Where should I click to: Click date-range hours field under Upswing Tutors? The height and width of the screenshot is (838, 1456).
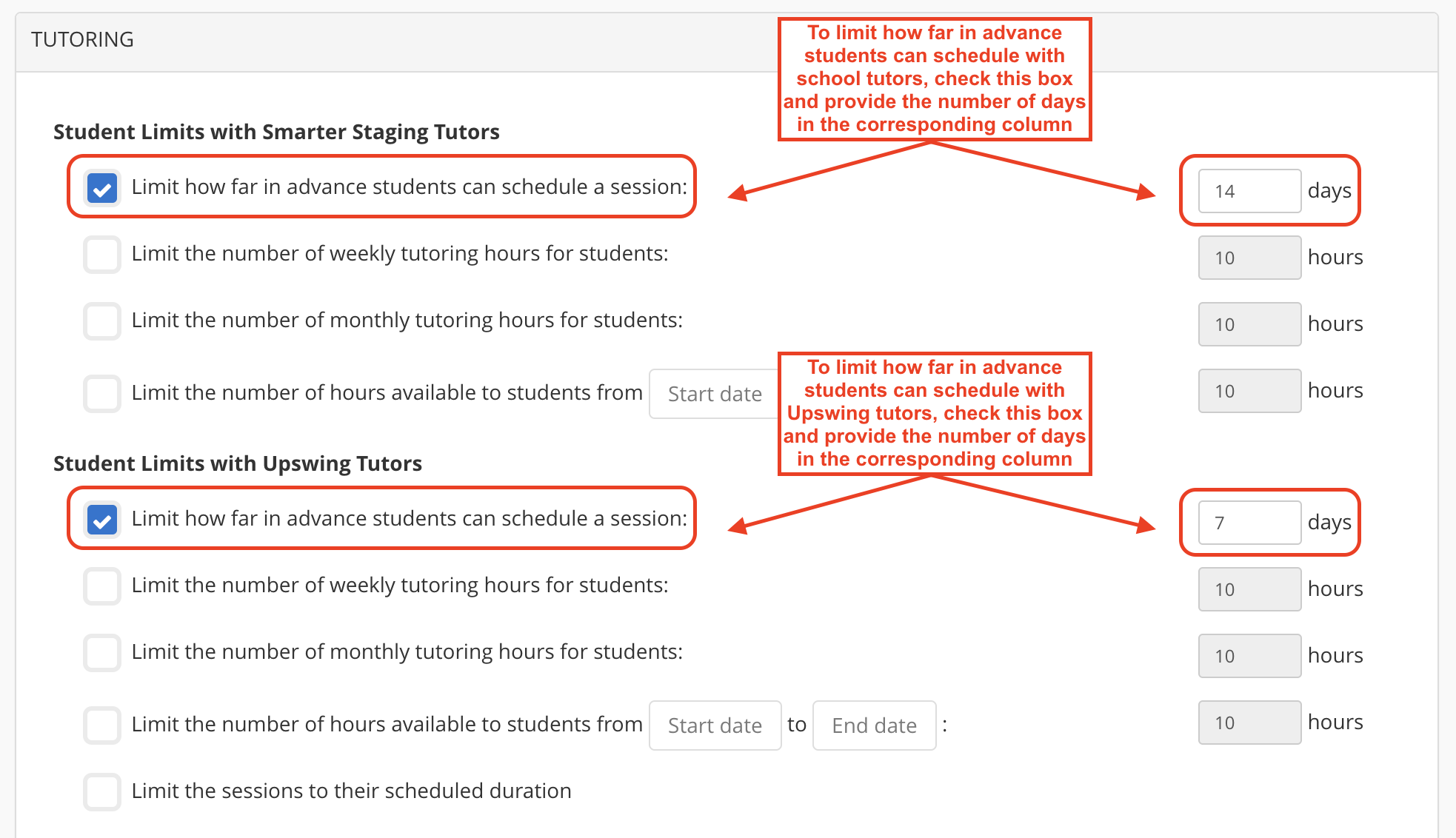[1249, 723]
